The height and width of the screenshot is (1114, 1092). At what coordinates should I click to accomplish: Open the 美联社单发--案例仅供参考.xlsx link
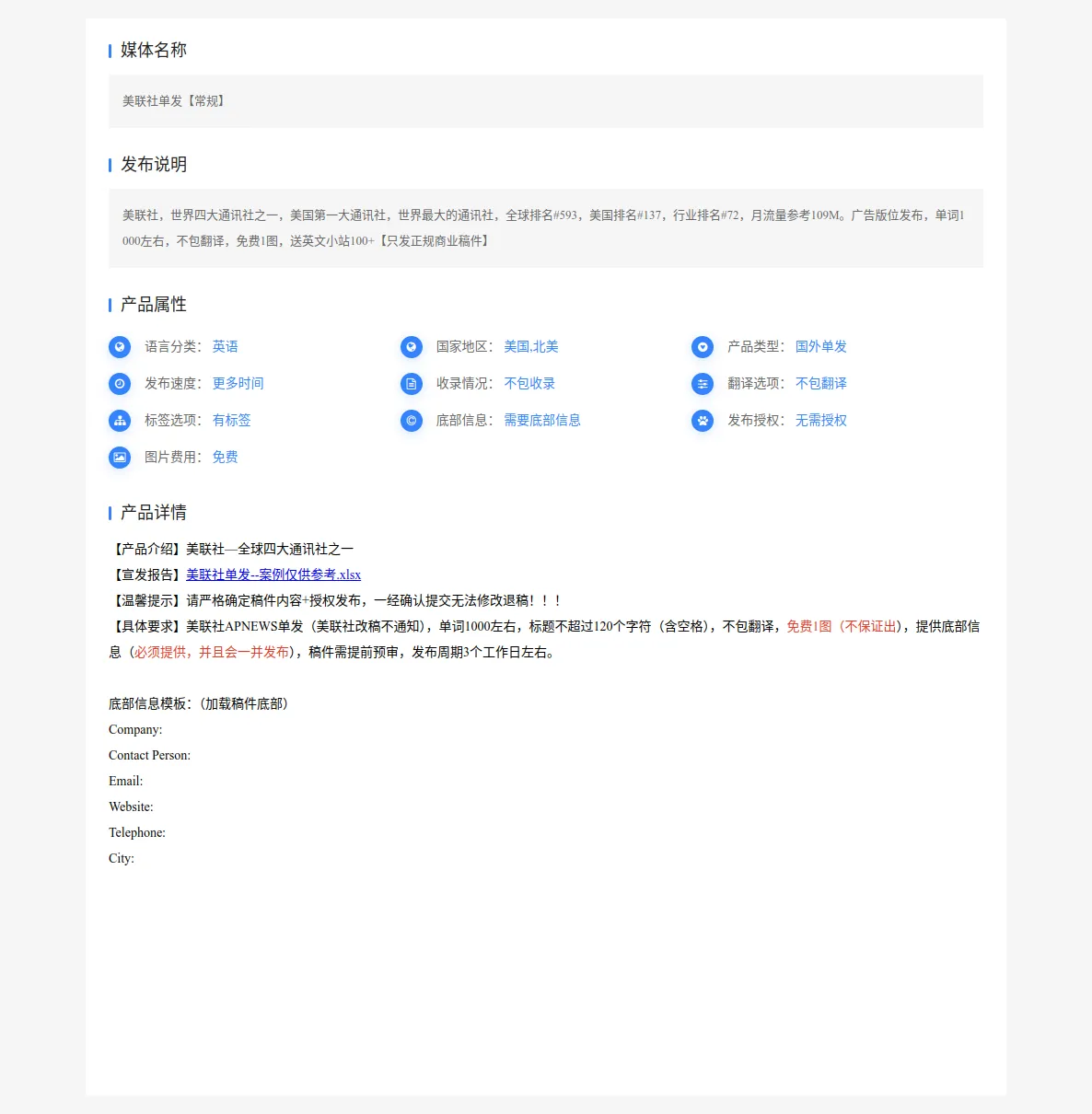coord(273,574)
